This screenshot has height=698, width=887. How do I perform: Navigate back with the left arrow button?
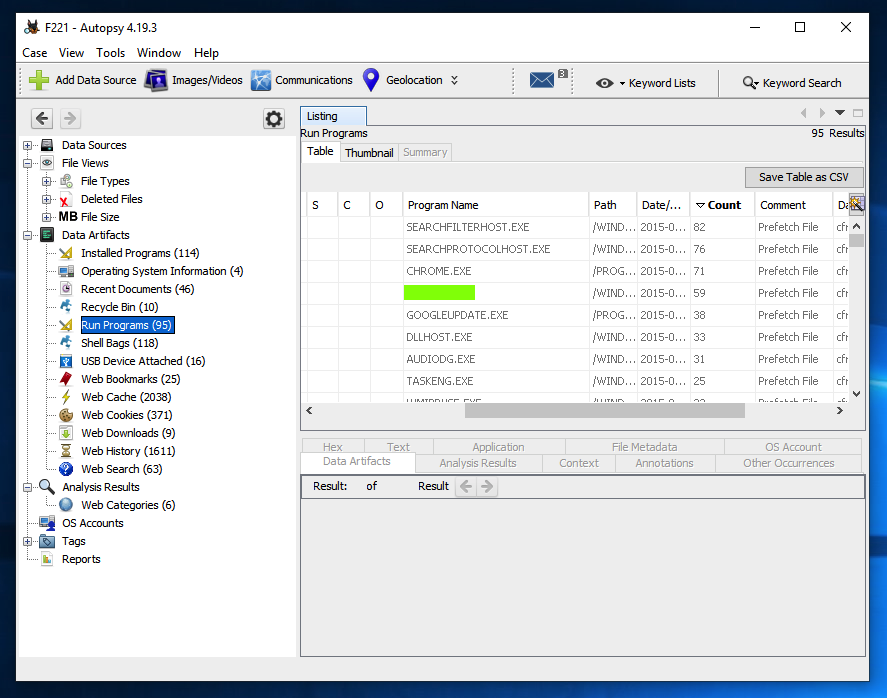point(42,119)
